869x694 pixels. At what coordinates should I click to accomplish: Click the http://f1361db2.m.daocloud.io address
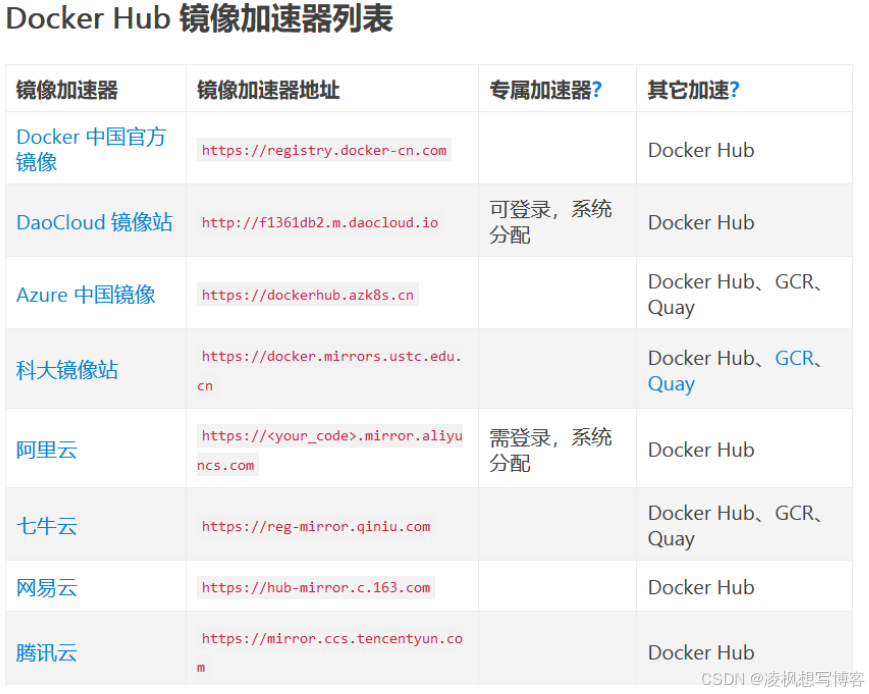pyautogui.click(x=320, y=222)
